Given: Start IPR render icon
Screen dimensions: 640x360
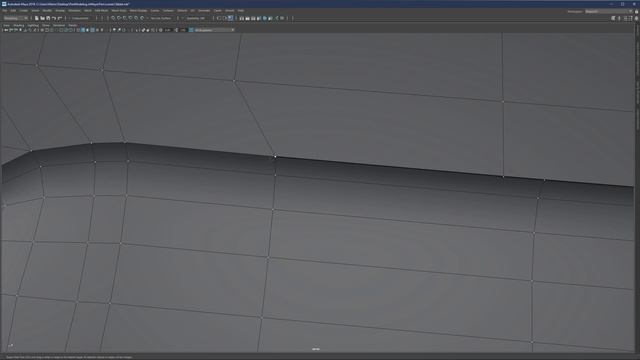Looking at the screenshot, I should [253, 18].
